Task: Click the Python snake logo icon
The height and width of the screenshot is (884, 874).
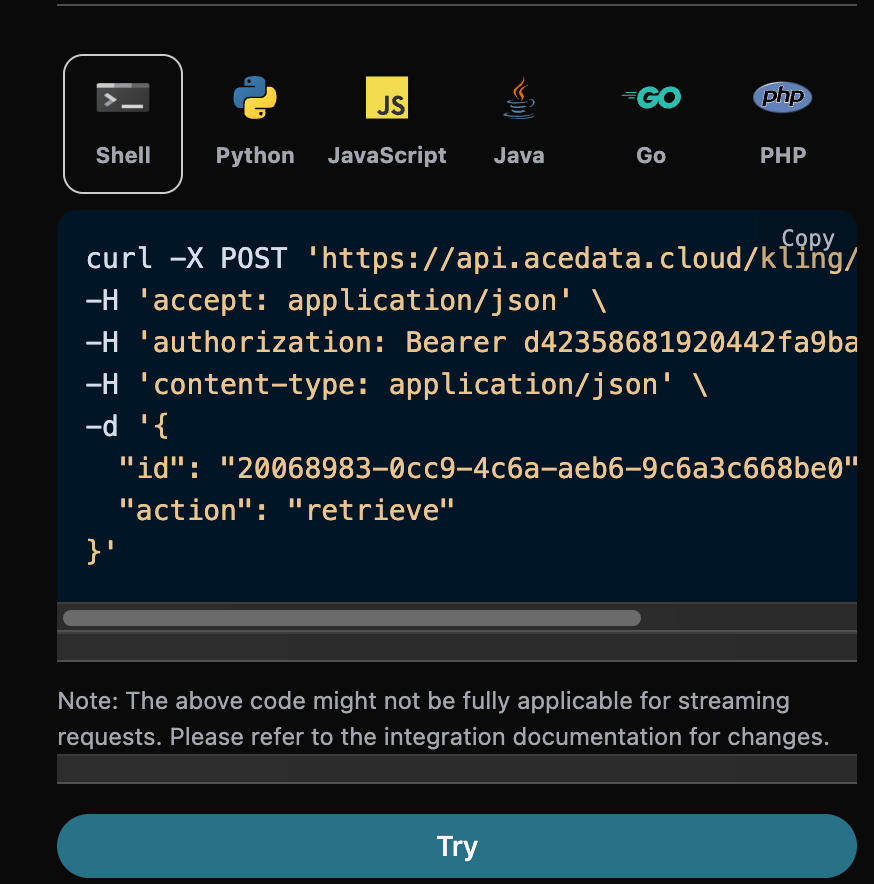Action: click(x=255, y=98)
